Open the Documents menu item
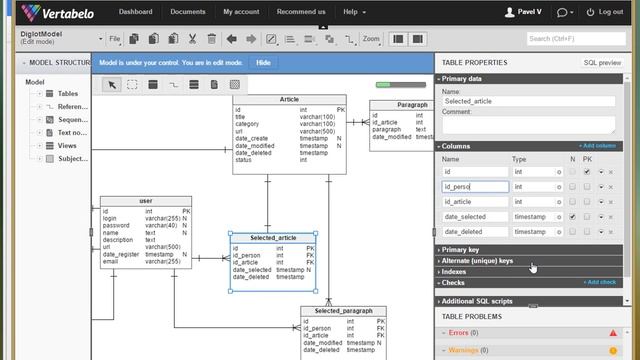The image size is (640, 360). (x=188, y=12)
